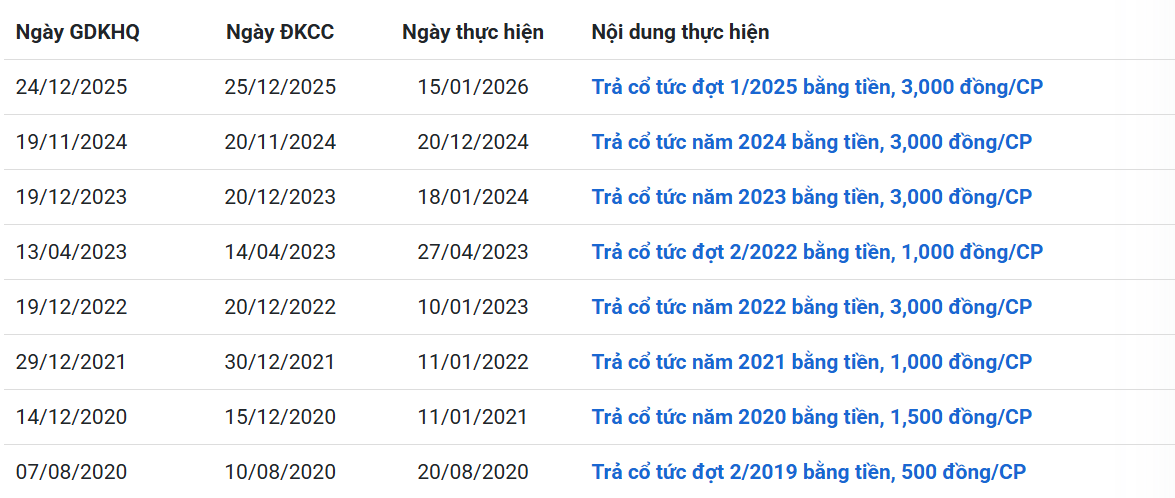The width and height of the screenshot is (1175, 498).
Task: Open the đợt 1/2025 dividend link
Action: (817, 87)
